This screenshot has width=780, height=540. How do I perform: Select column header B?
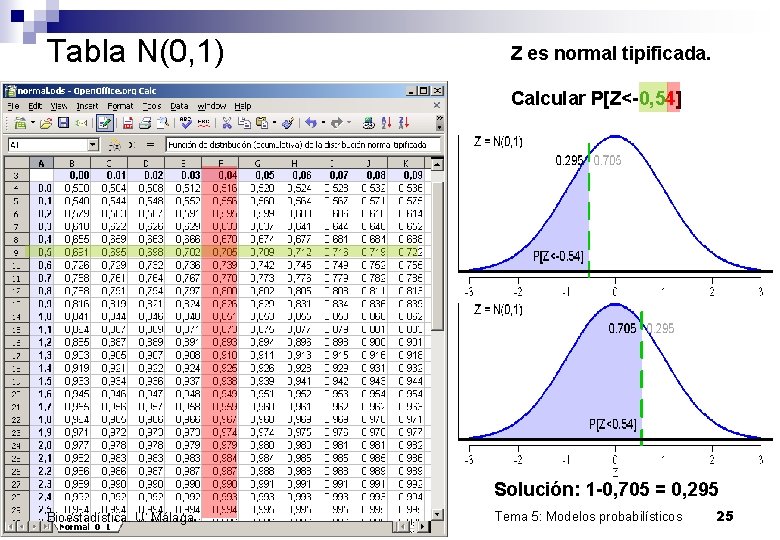(x=72, y=163)
